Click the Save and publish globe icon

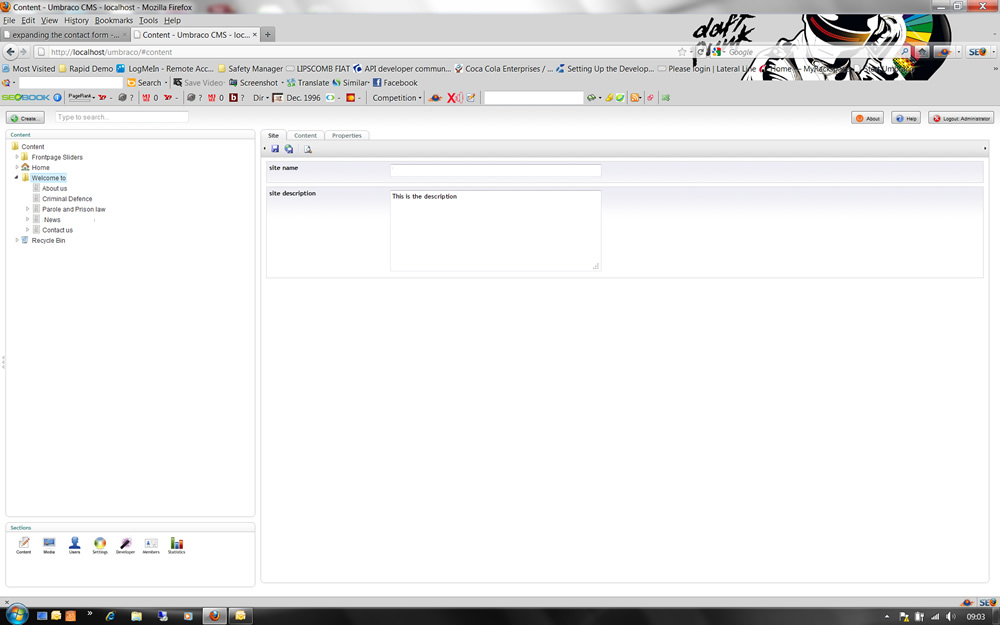289,149
